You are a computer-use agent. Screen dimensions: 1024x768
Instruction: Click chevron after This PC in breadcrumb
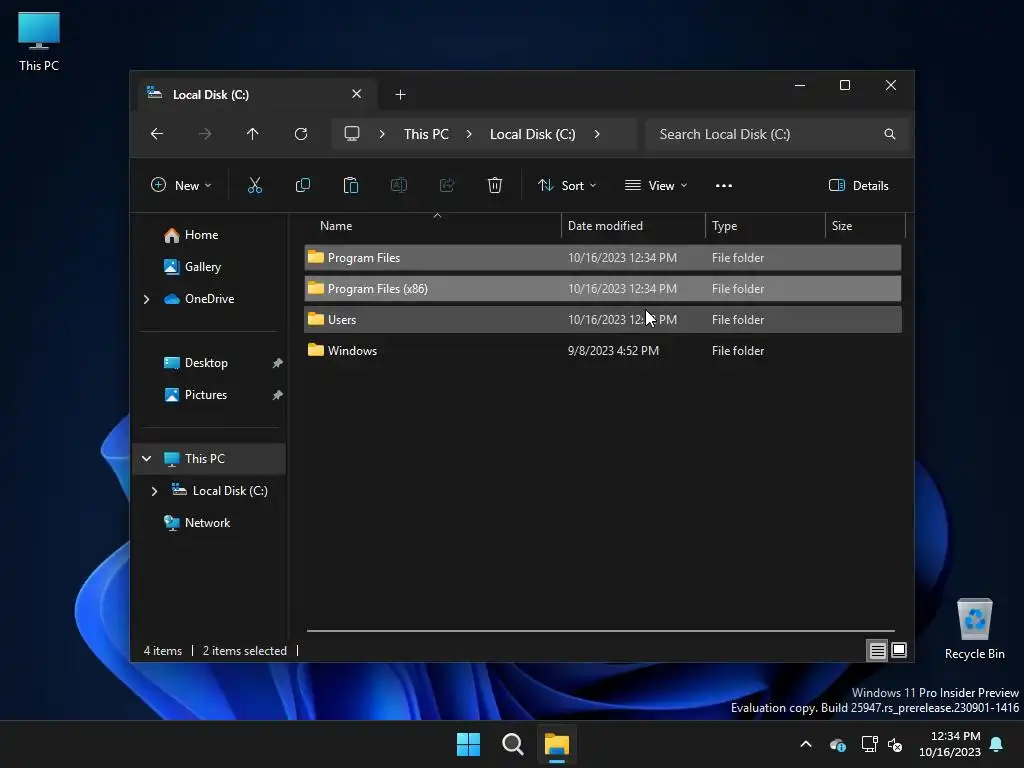click(x=469, y=134)
